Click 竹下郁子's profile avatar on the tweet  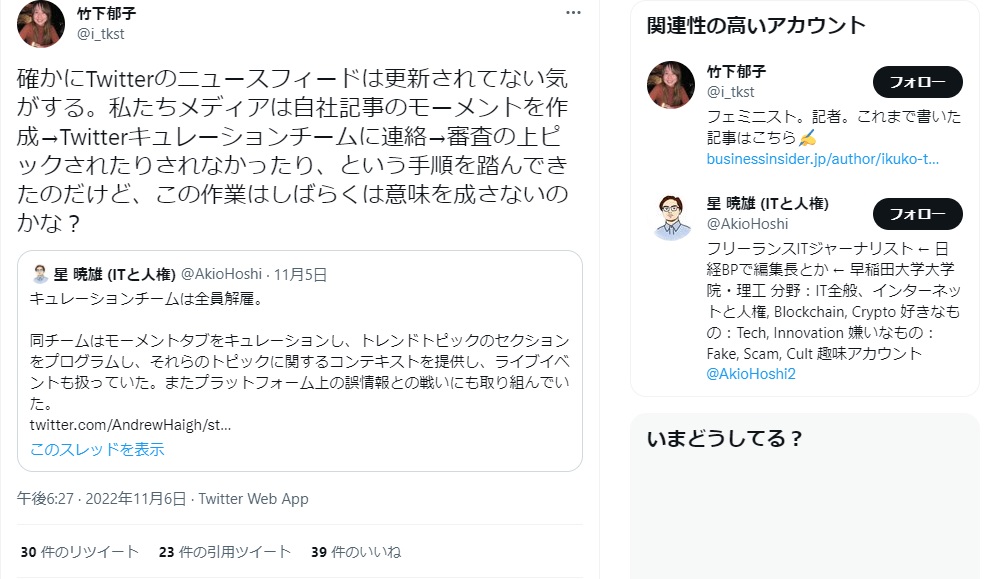(x=42, y=22)
